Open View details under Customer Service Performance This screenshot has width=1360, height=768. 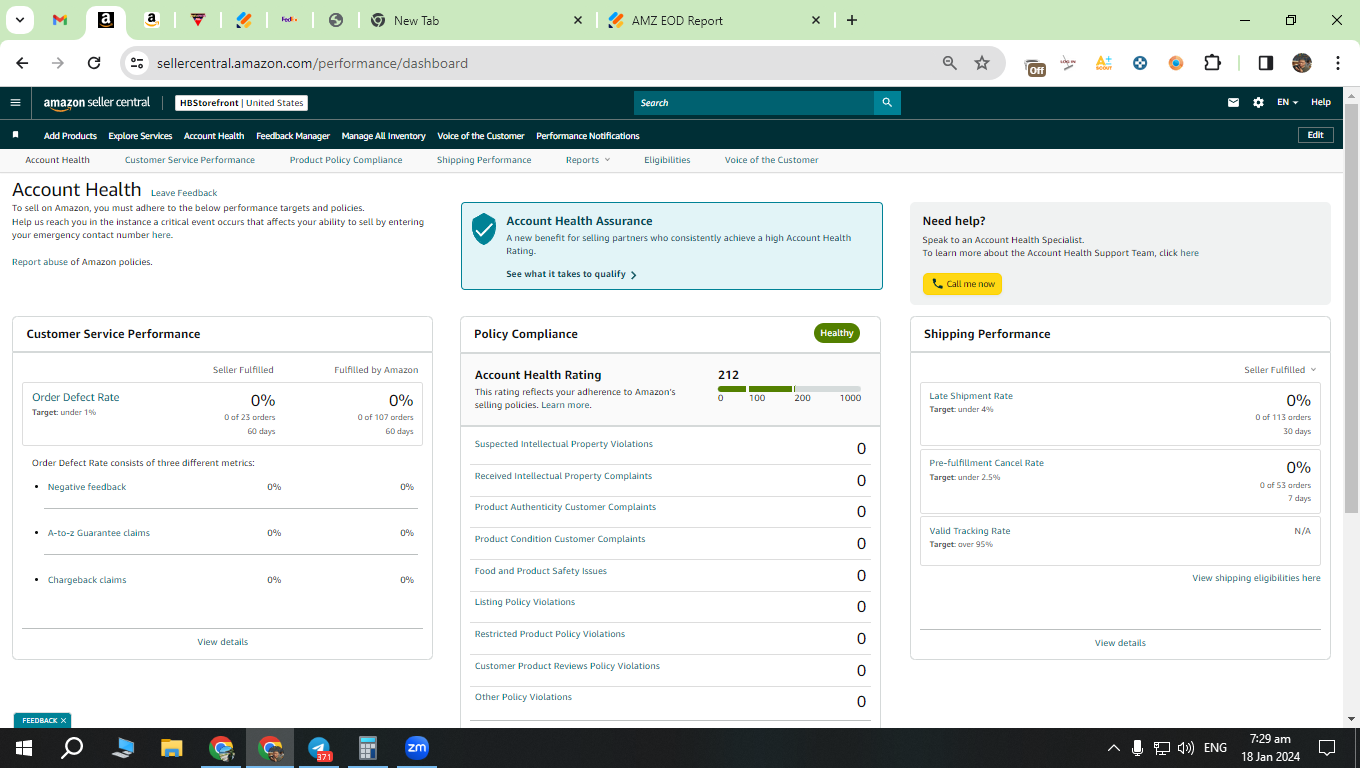pos(222,642)
